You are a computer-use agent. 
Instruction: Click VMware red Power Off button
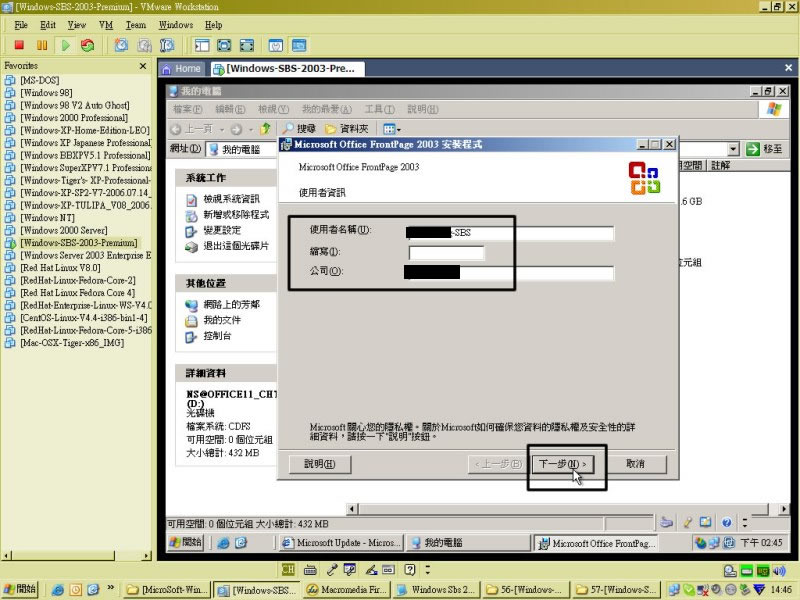(x=19, y=45)
